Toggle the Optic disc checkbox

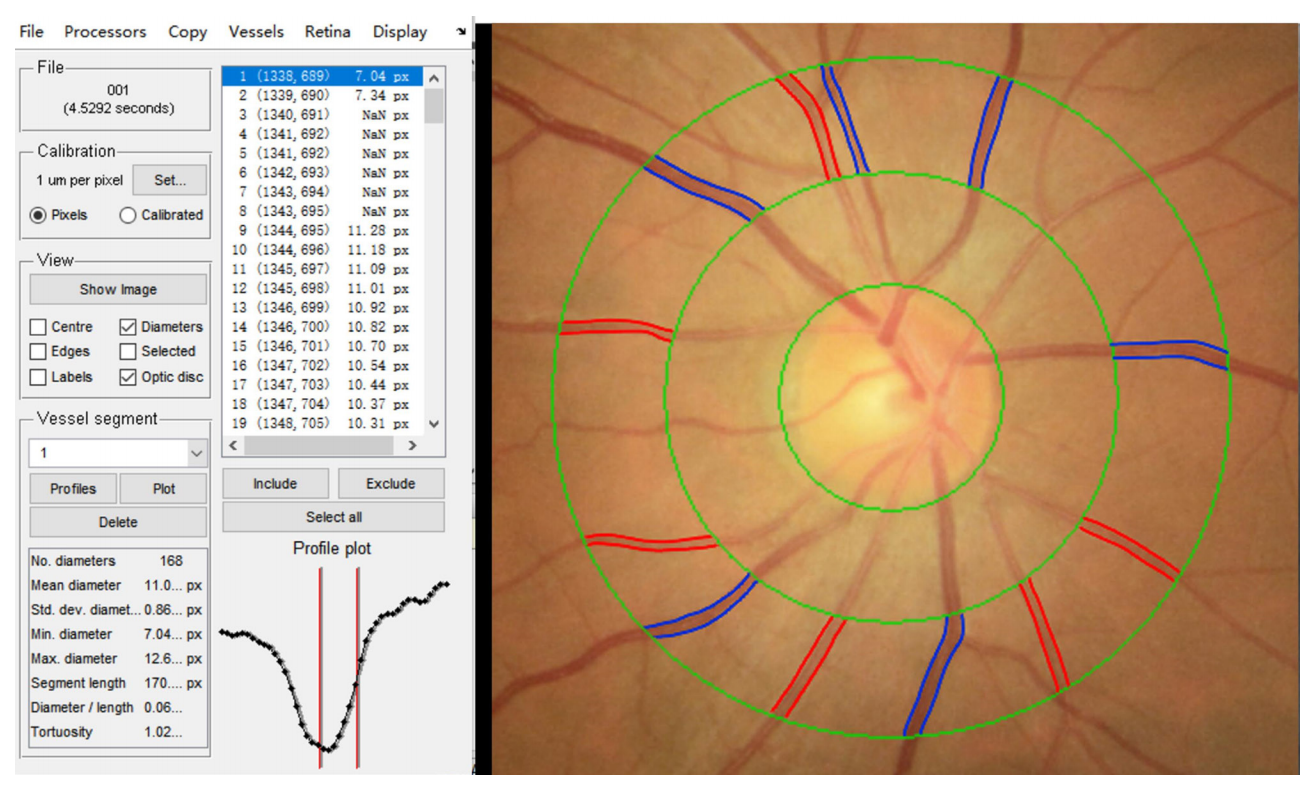coord(128,377)
